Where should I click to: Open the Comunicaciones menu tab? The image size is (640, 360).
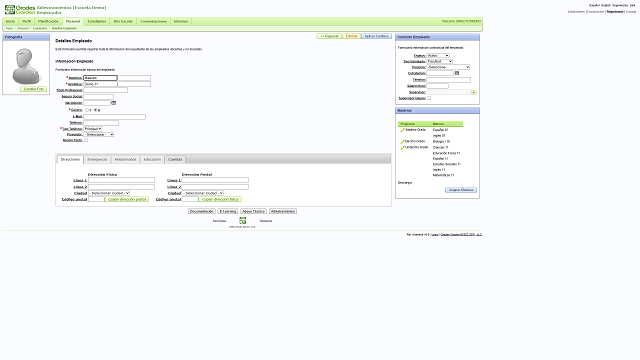[153, 21]
